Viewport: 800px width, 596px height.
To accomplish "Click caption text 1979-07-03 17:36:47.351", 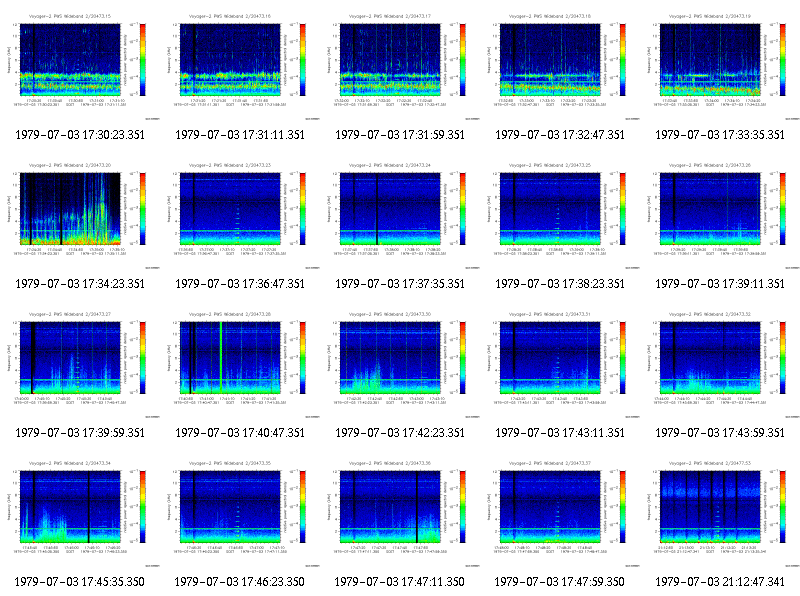I will pos(240,284).
